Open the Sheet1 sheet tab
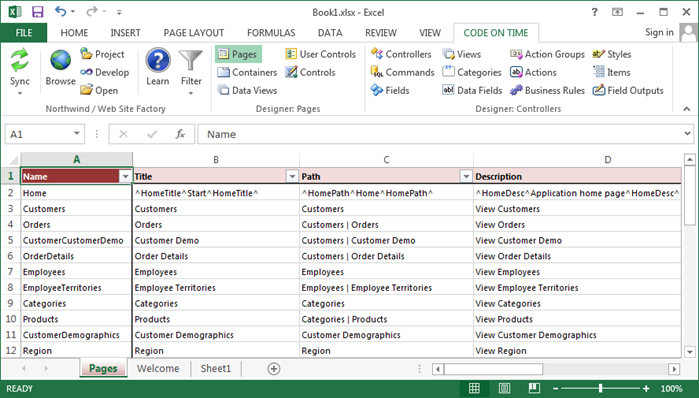Viewport: 699px width, 398px height. point(216,369)
